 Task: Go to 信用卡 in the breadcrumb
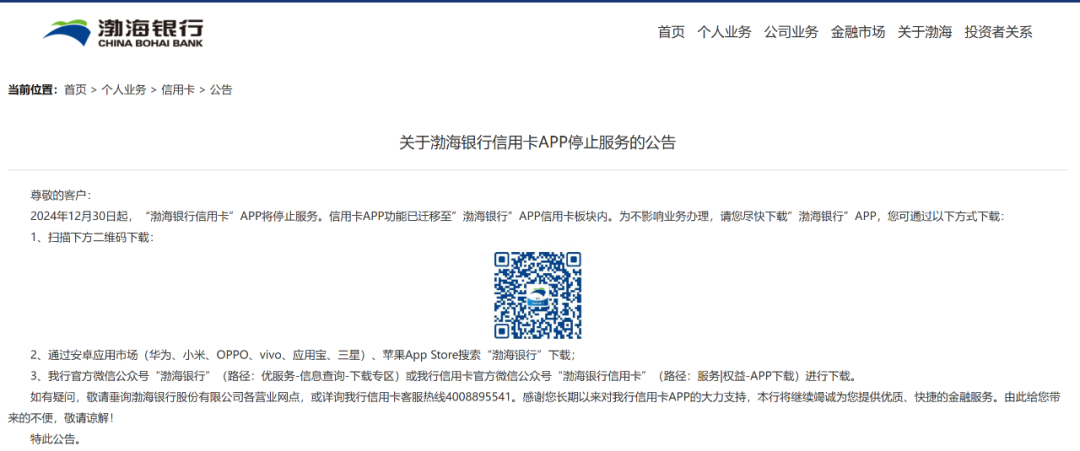(178, 90)
